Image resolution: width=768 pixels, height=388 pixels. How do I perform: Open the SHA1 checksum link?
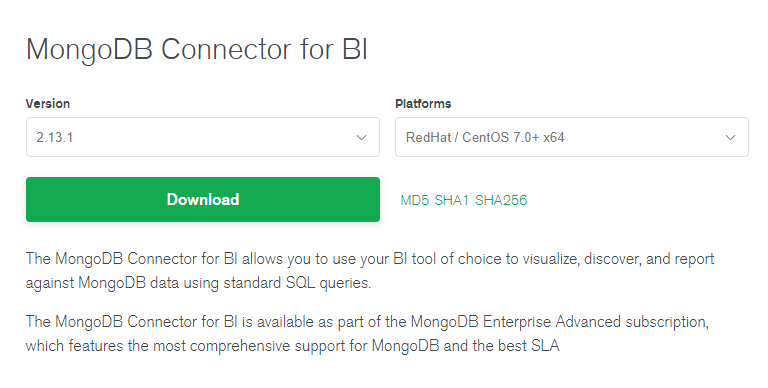point(452,200)
